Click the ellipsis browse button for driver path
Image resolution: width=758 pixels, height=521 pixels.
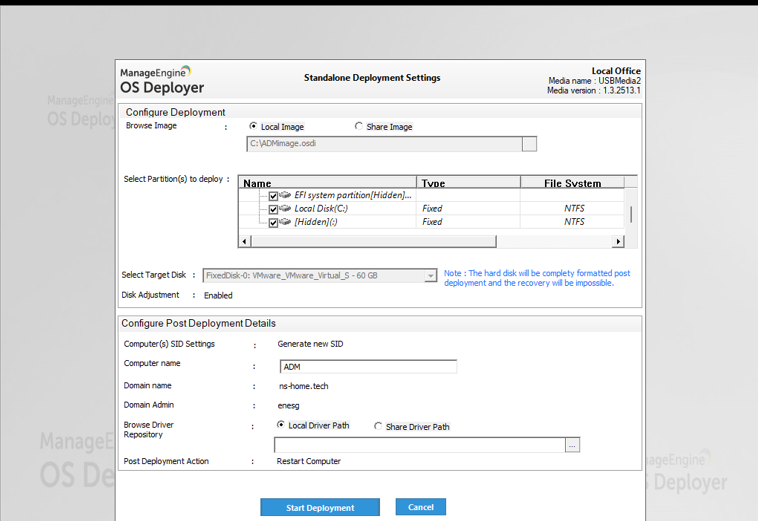click(x=572, y=445)
